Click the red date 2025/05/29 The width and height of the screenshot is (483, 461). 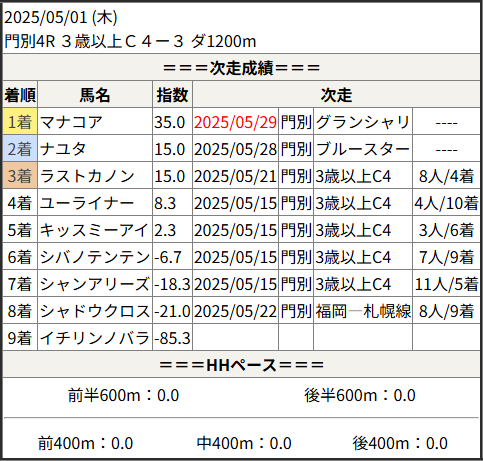pyautogui.click(x=235, y=122)
